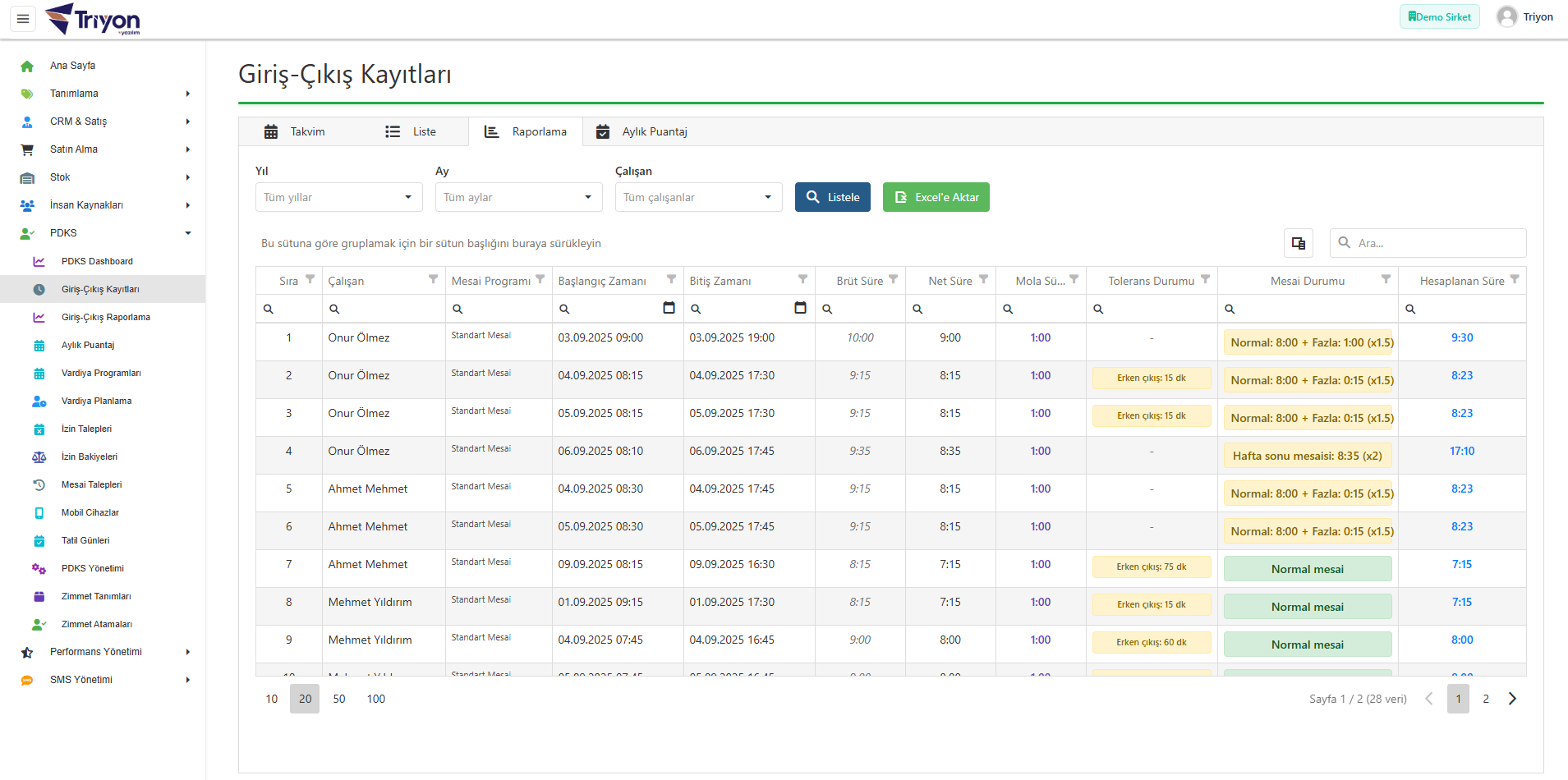Click the Mesai Durumu column filter icon
Screen dimensions: 1568x780
coord(1386,280)
